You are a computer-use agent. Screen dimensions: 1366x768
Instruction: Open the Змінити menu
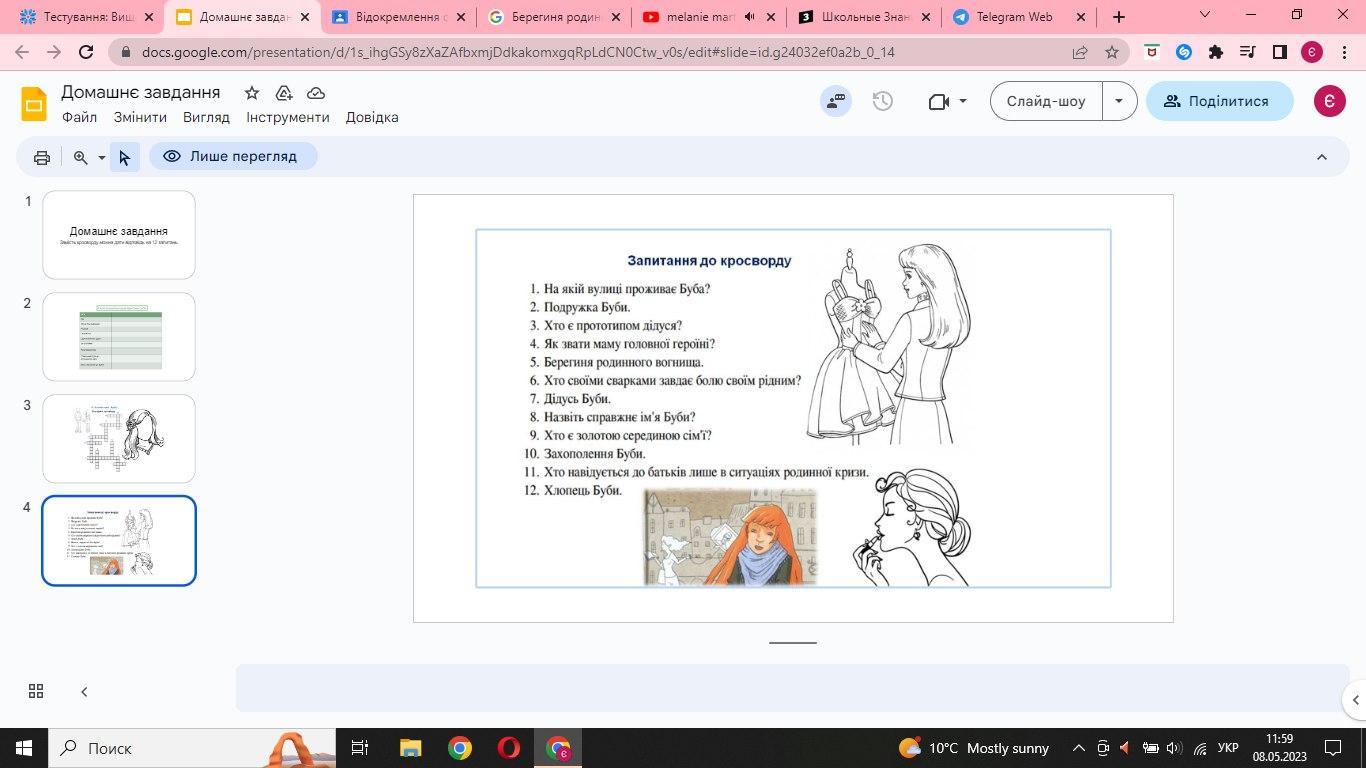(140, 117)
